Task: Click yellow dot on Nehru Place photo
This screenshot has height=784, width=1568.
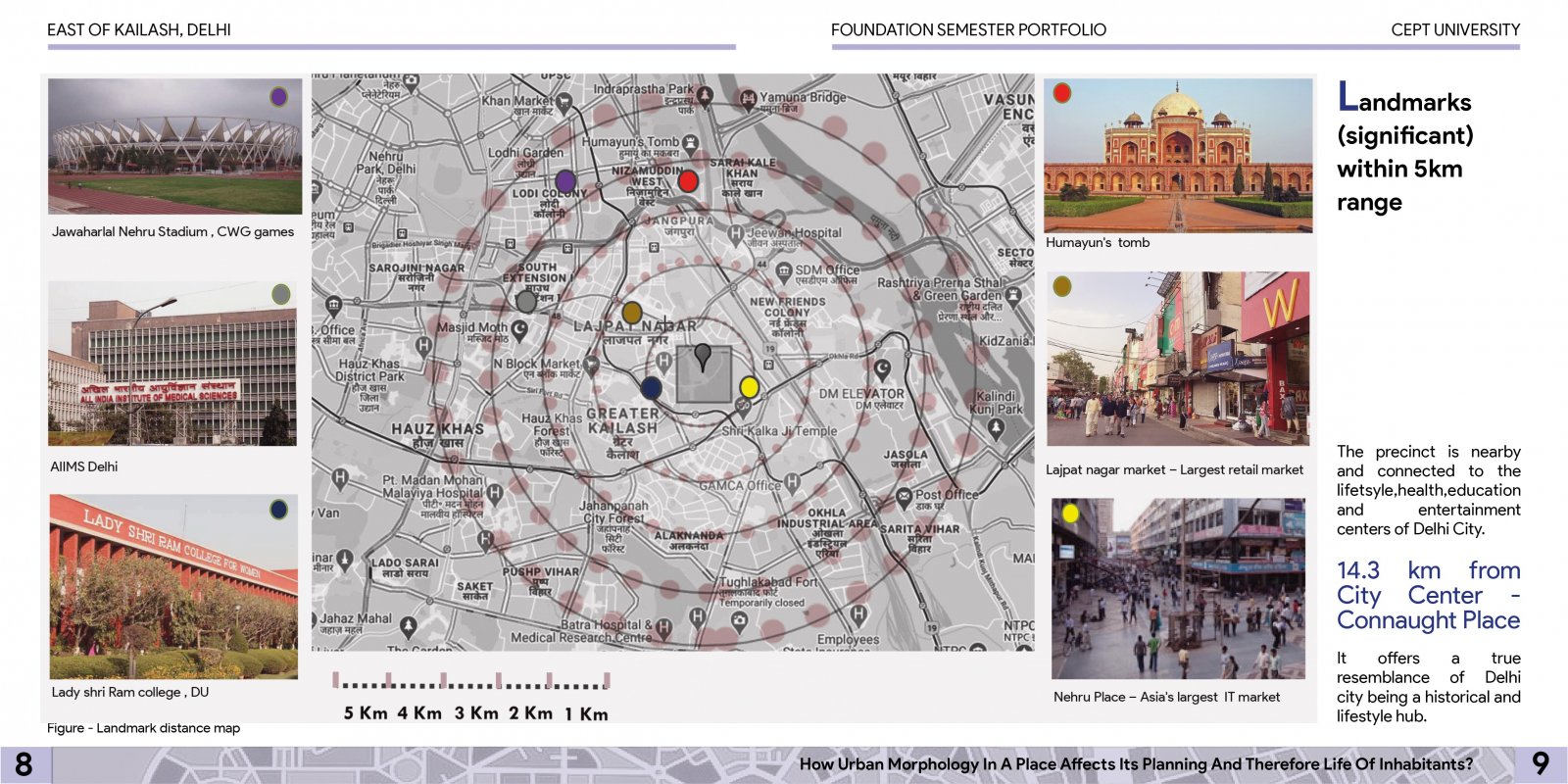Action: [1070, 513]
